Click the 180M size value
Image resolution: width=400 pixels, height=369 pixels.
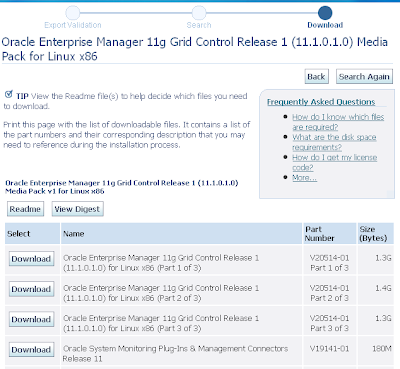pos(382,349)
